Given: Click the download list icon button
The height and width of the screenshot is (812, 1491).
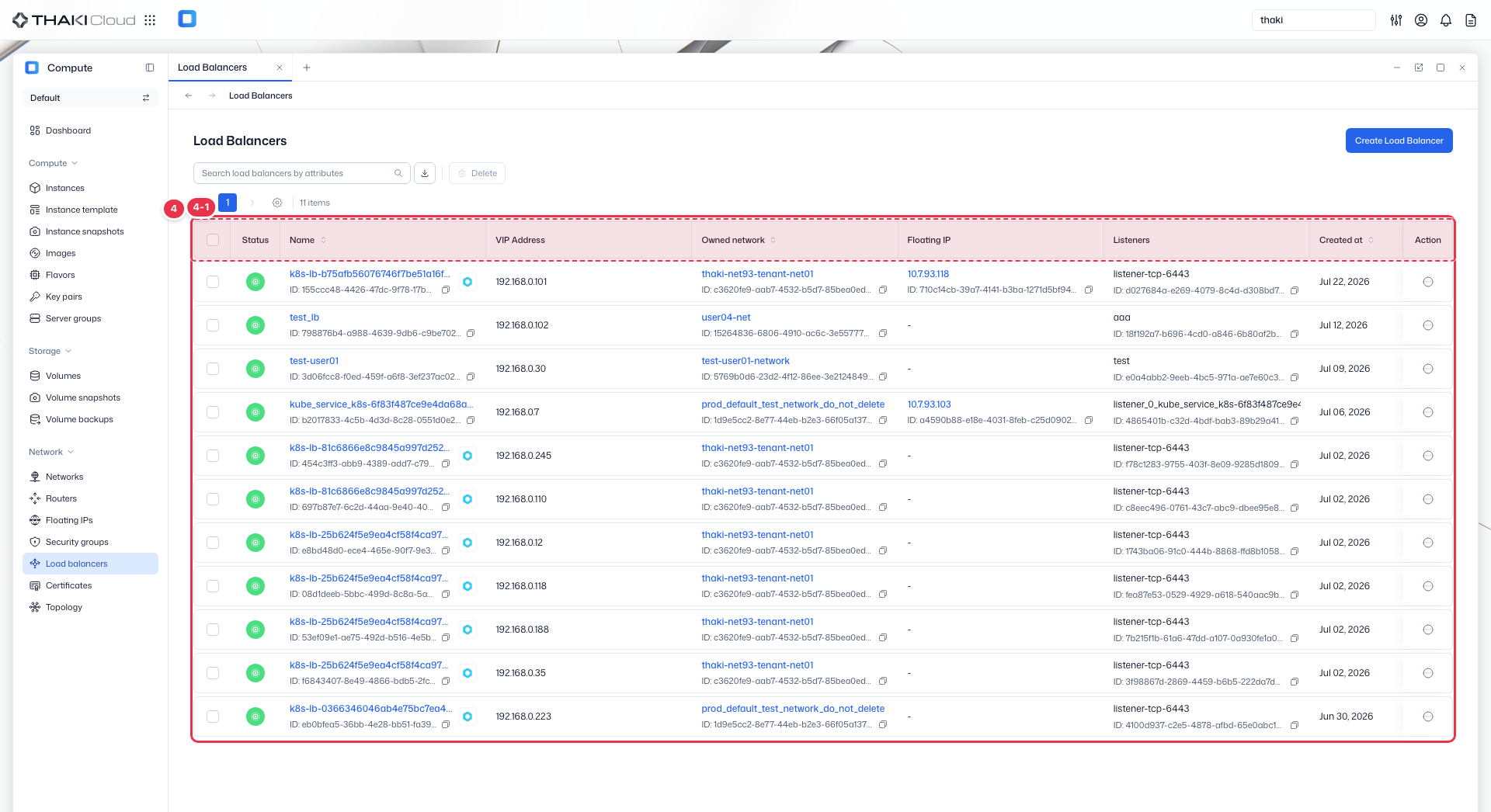Looking at the screenshot, I should tap(425, 173).
